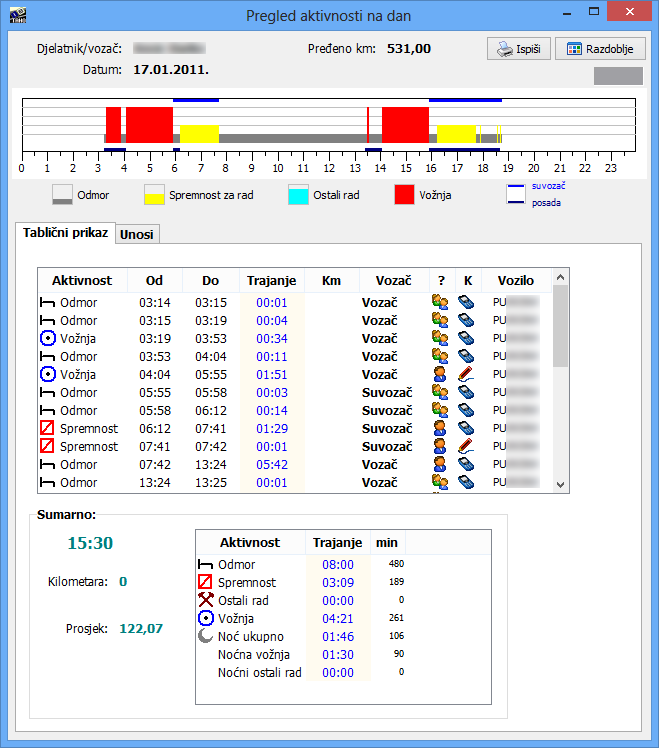The width and height of the screenshot is (659, 748).
Task: Select the duration 01:51 cell
Action: [x=272, y=374]
